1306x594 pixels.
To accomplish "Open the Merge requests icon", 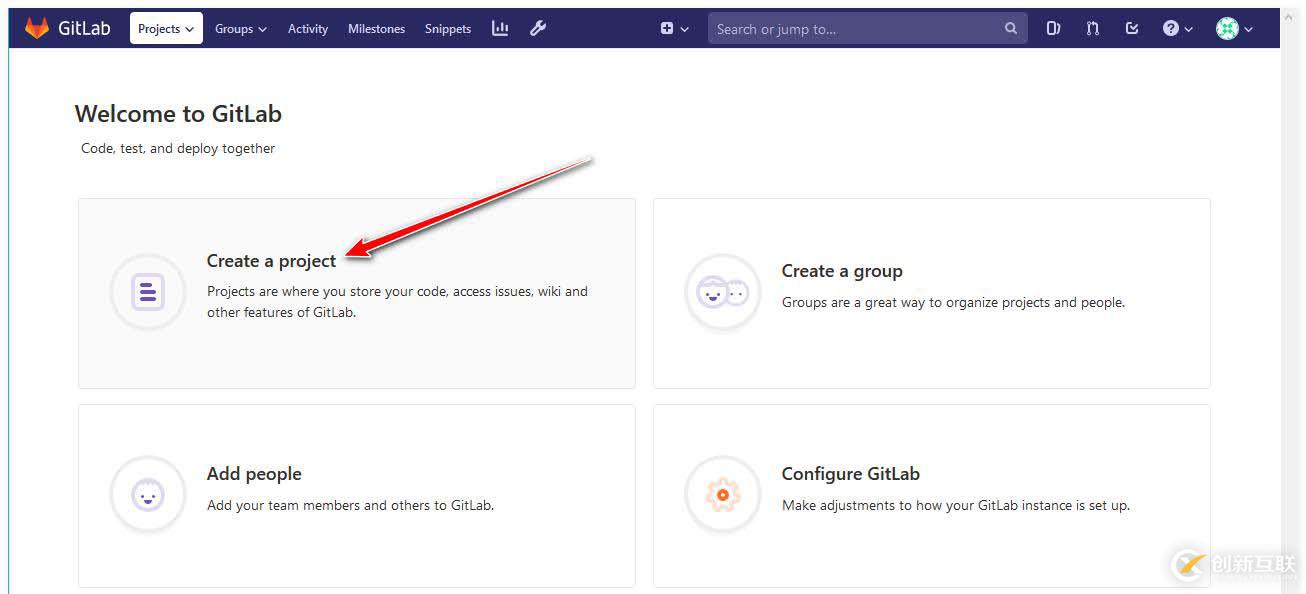I will [1093, 28].
